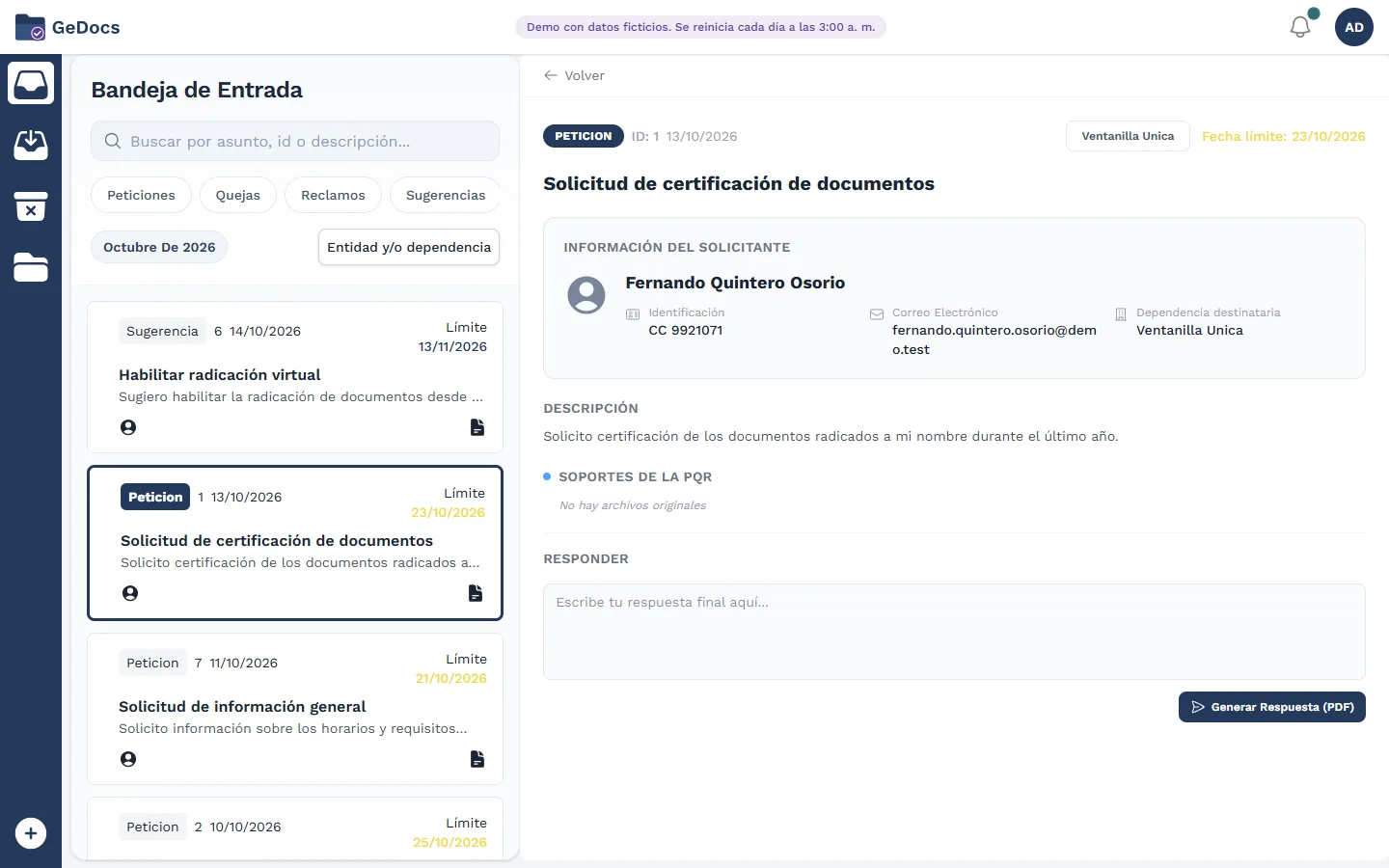Image resolution: width=1389 pixels, height=868 pixels.
Task: Click document icon on Solicitud de información general card
Action: click(x=477, y=759)
